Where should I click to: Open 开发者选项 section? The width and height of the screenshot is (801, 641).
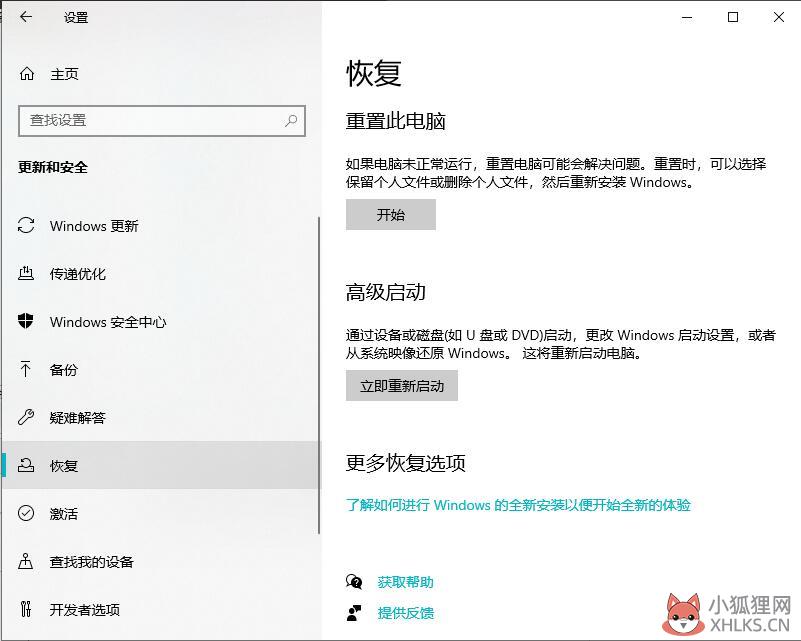(85, 609)
